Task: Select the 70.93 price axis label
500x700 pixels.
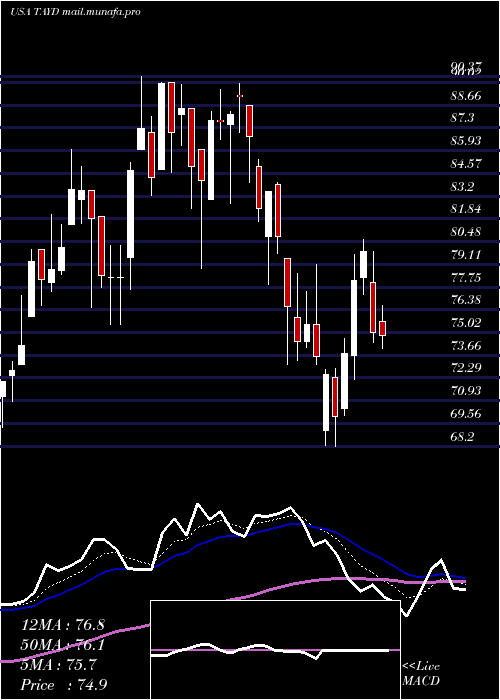Action: [466, 391]
